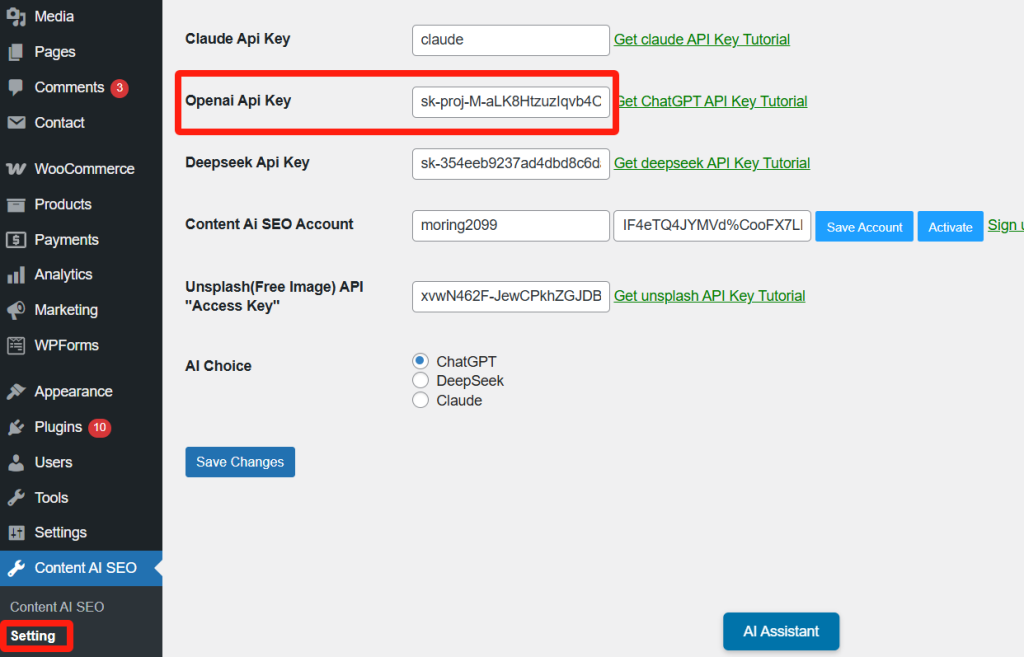This screenshot has width=1024, height=657.
Task: Open the AI Assistant button
Action: (x=781, y=632)
